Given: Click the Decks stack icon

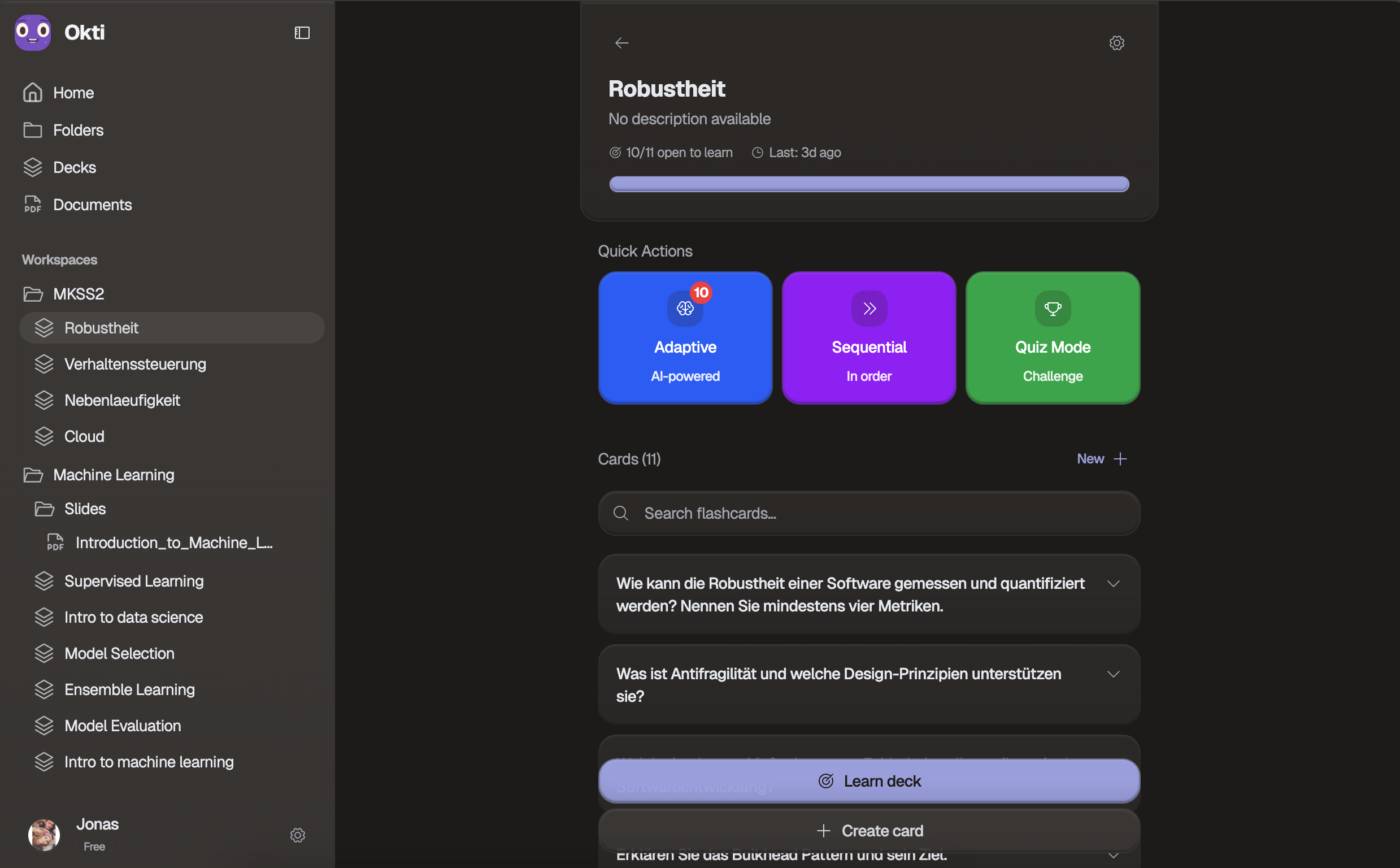Looking at the screenshot, I should (33, 167).
